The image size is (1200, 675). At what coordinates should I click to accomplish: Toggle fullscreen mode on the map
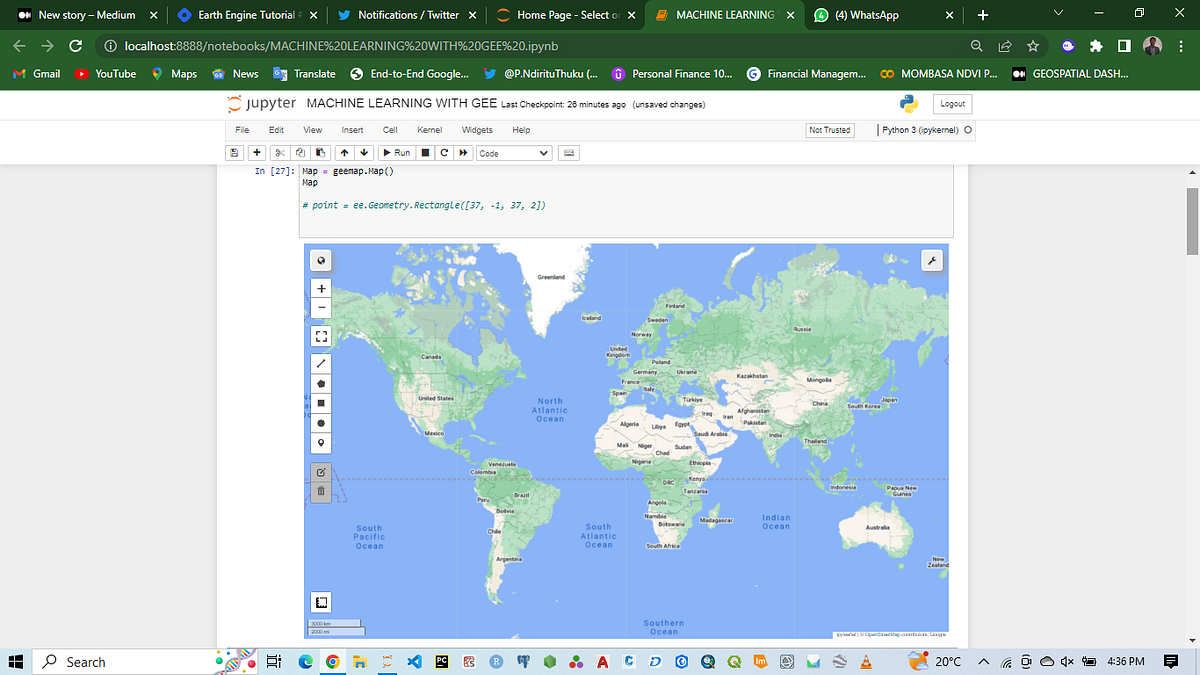point(320,336)
